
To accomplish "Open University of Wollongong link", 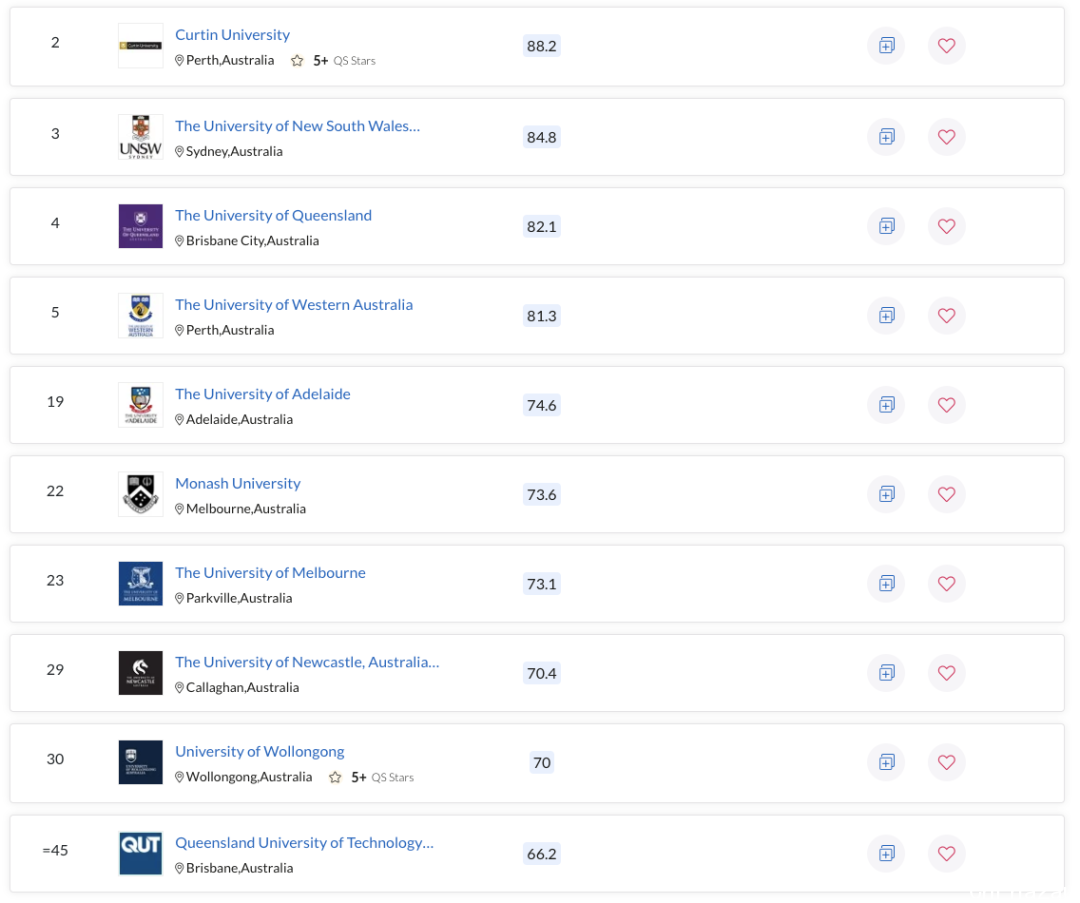I will [260, 751].
